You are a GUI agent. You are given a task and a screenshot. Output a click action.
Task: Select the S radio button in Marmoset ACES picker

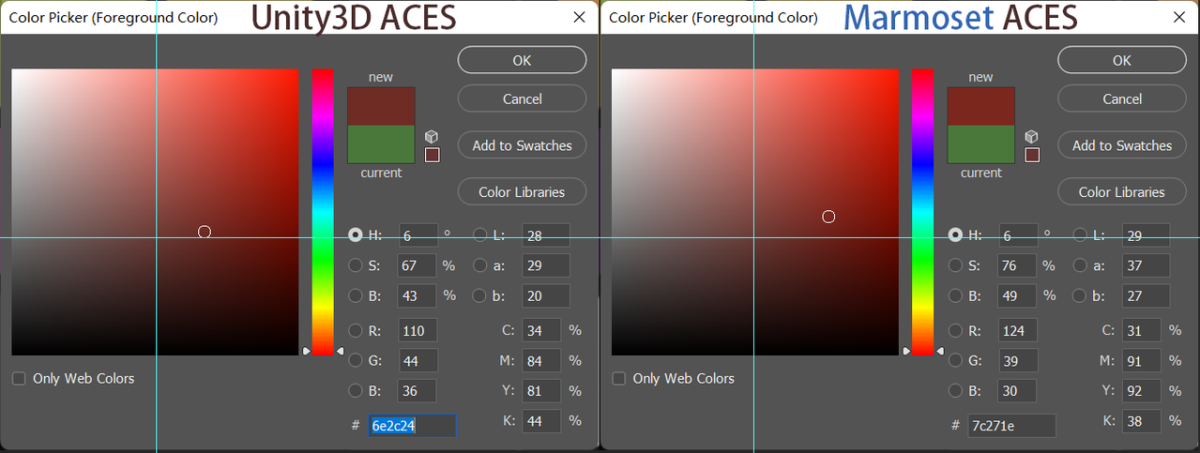coord(955,265)
